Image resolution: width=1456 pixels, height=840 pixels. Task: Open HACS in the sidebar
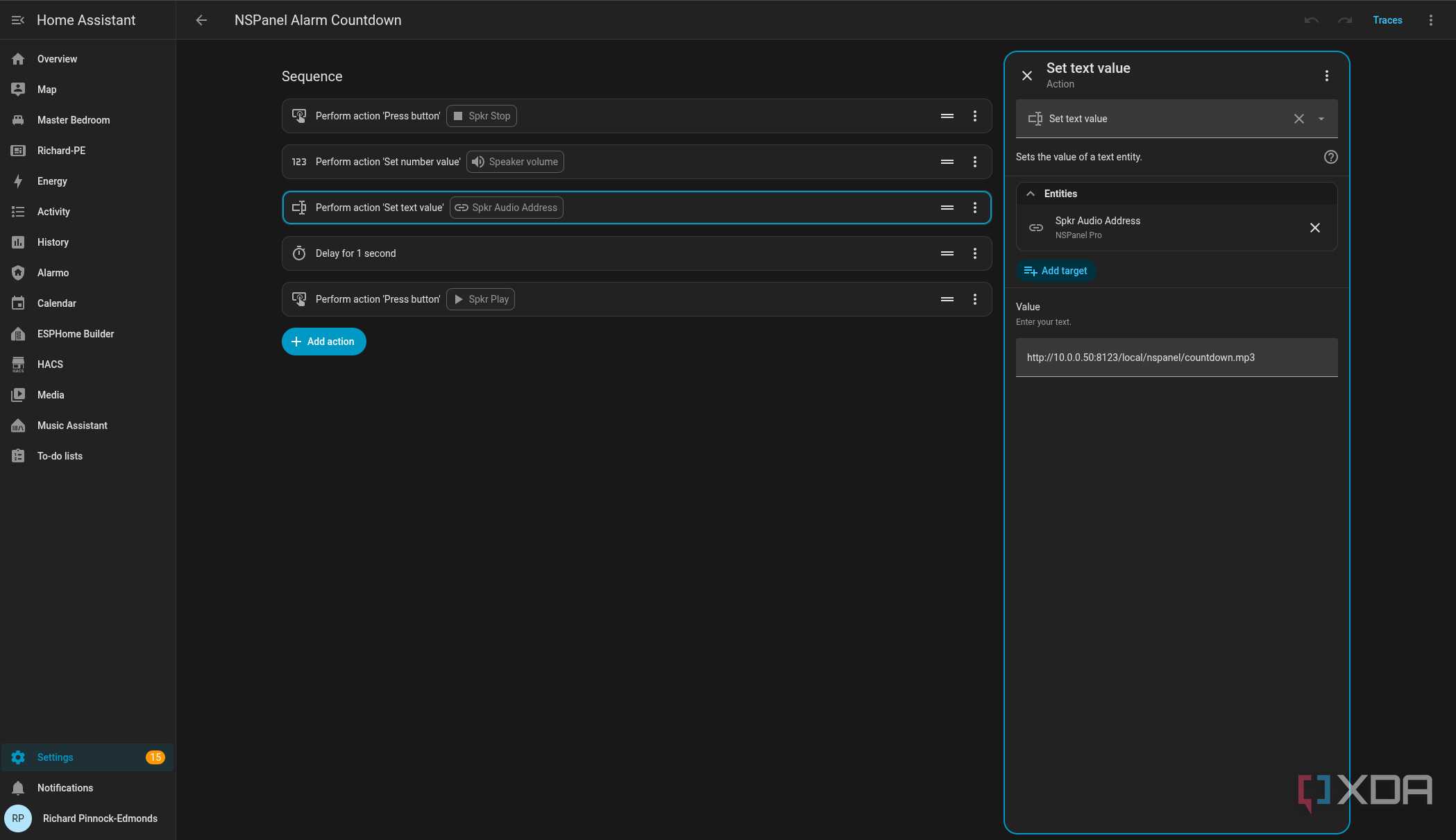coord(87,364)
